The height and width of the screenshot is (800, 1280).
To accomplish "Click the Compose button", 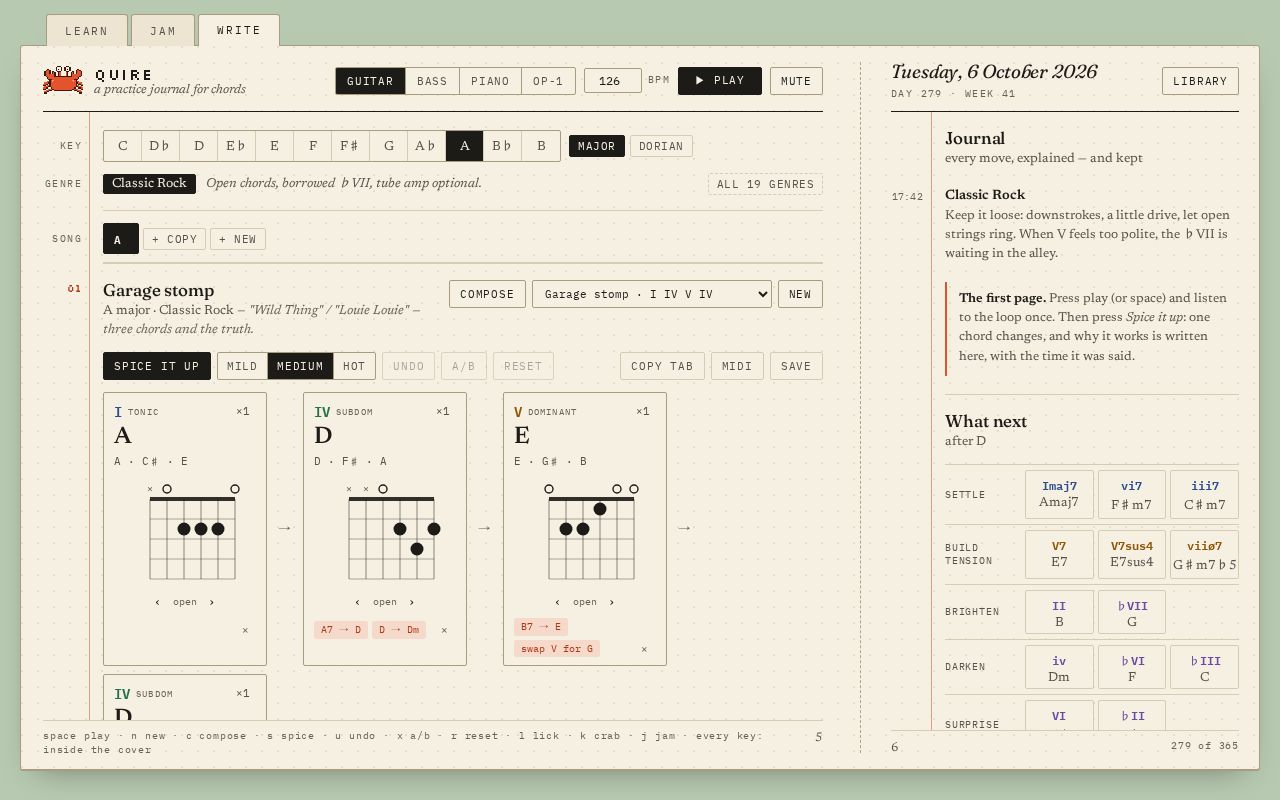I will click(x=487, y=294).
